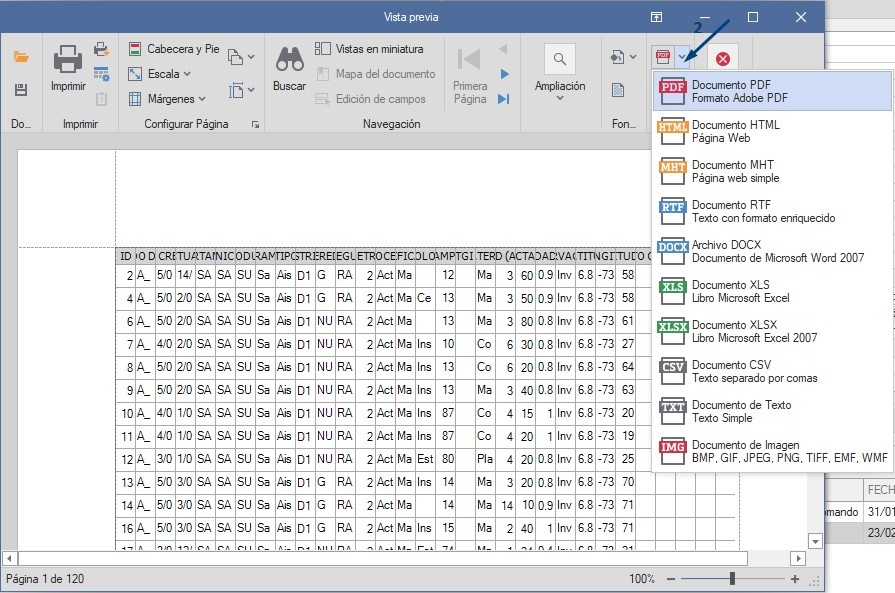Expand the Escala dropdown
Viewport: 895px width, 593px height.
tap(163, 74)
